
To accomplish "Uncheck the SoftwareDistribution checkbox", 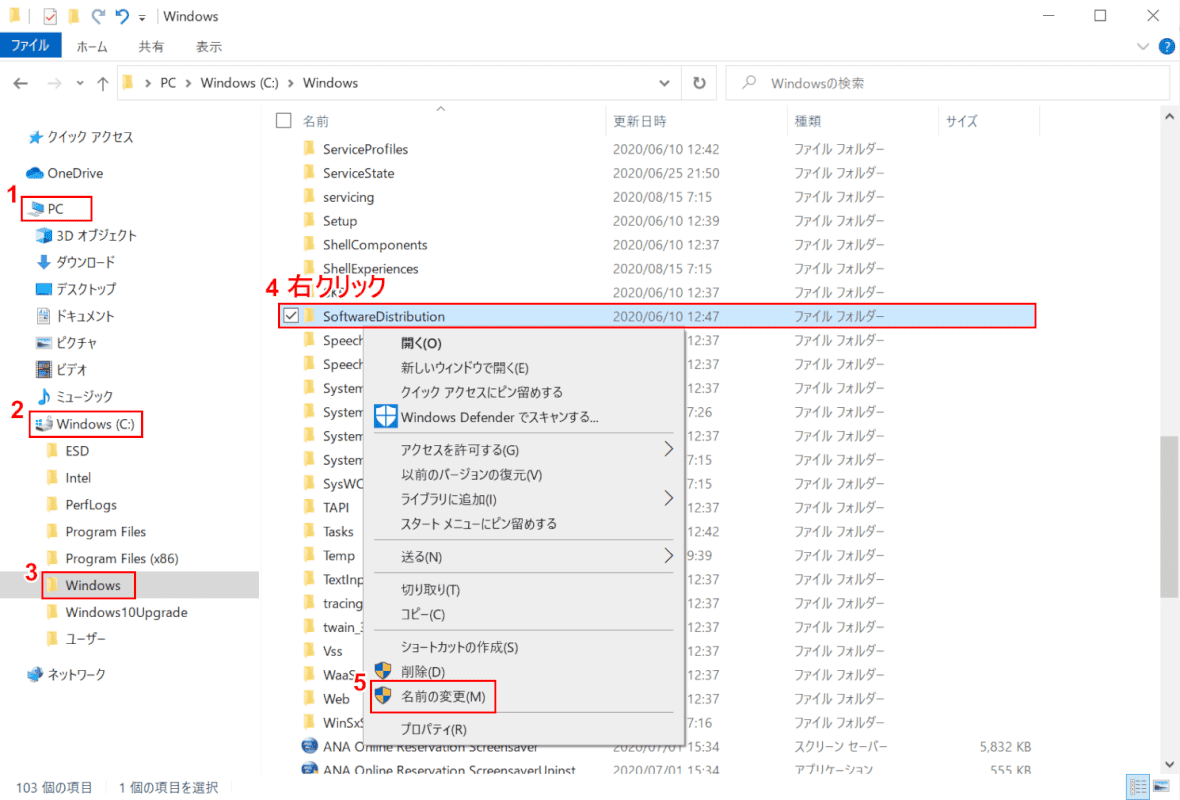I will 291,316.
